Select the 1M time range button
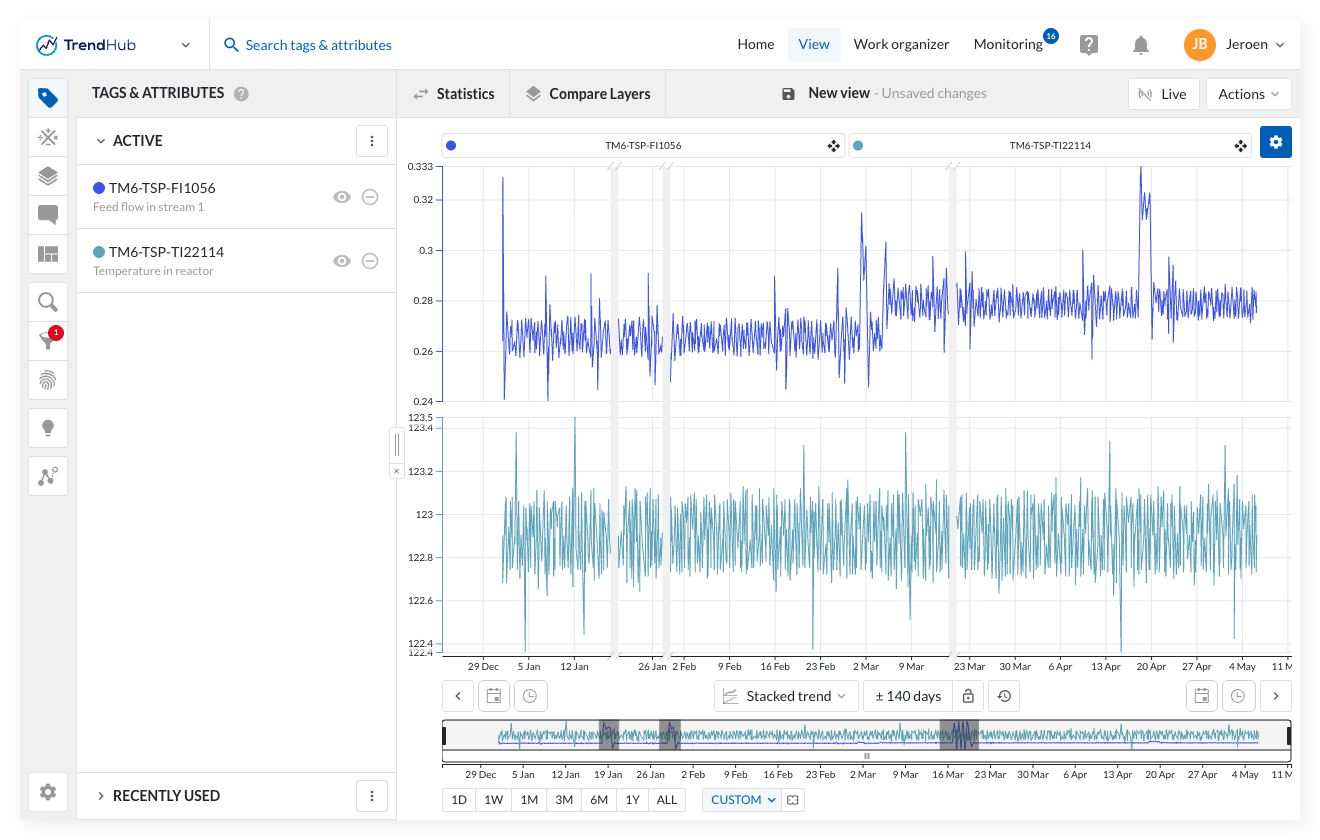 pyautogui.click(x=529, y=800)
